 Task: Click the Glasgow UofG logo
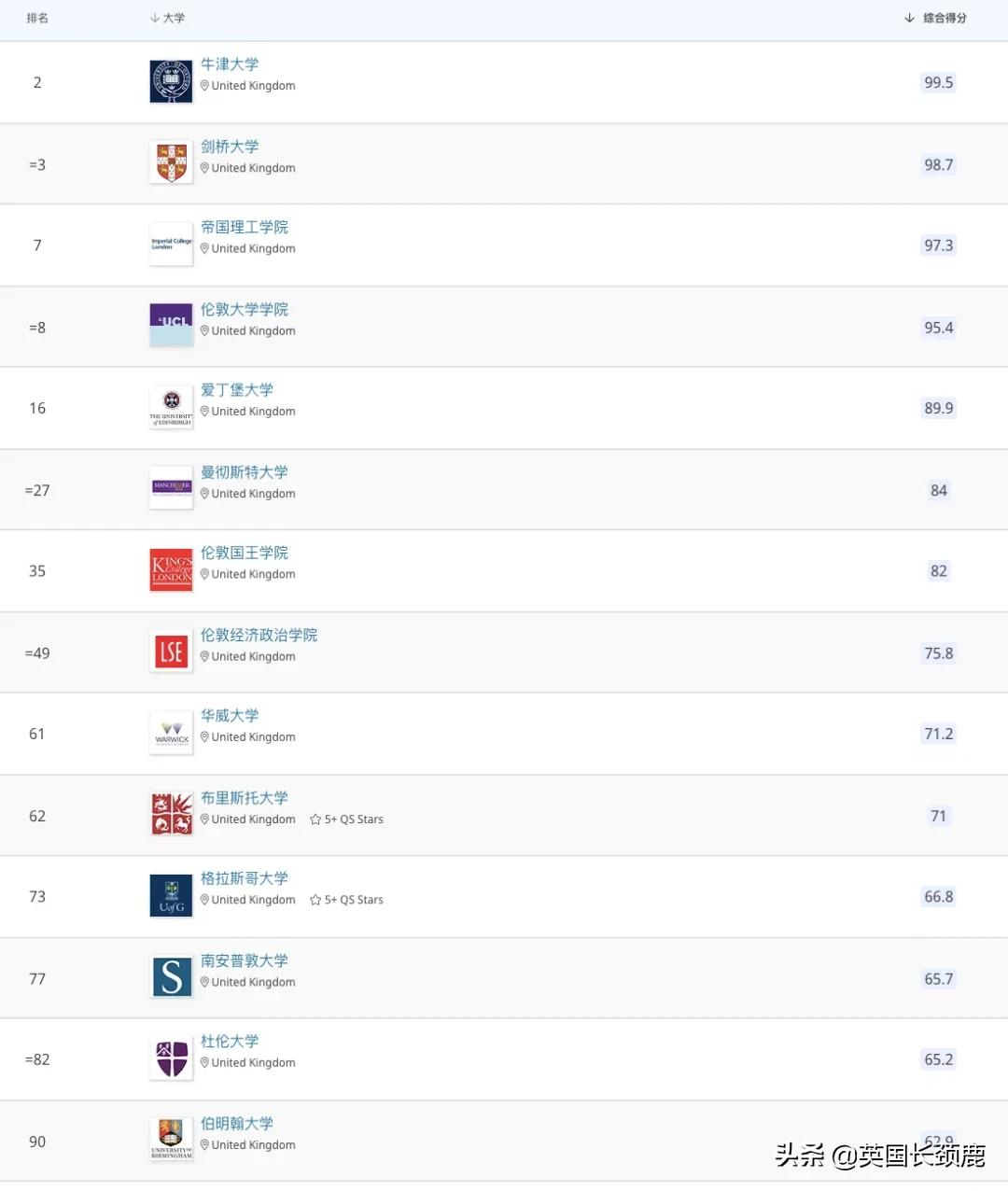171,896
